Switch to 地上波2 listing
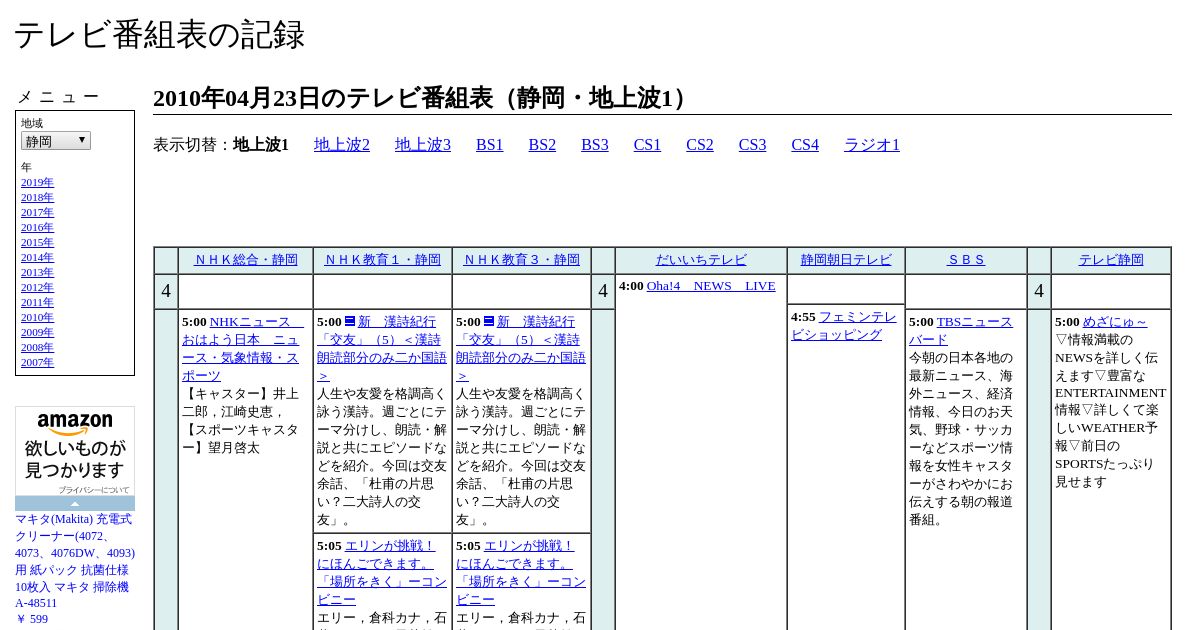This screenshot has height=630, width=1200. pos(342,145)
